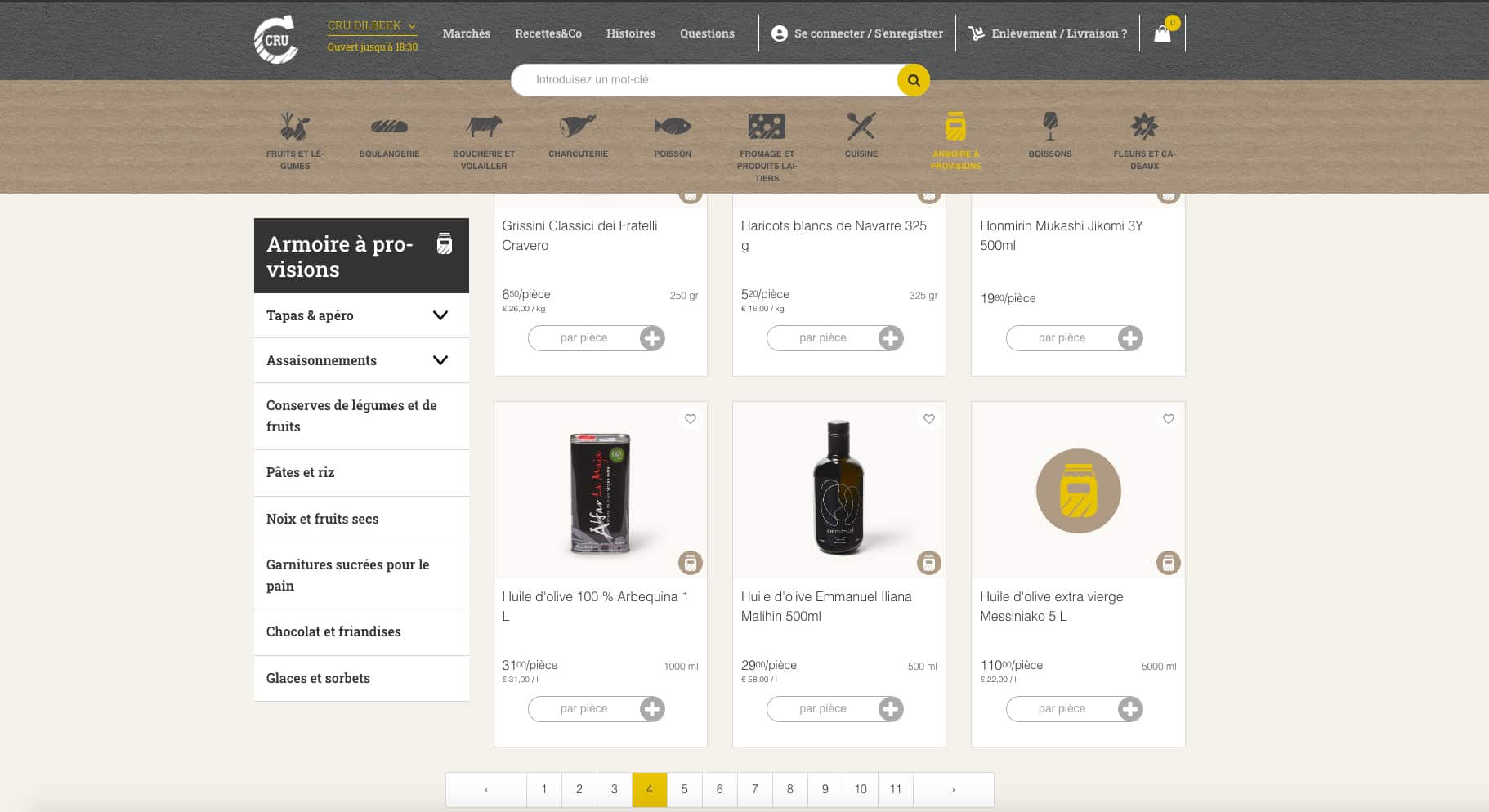Image resolution: width=1489 pixels, height=812 pixels.
Task: Select the Boulangerie bread icon
Action: pyautogui.click(x=390, y=129)
